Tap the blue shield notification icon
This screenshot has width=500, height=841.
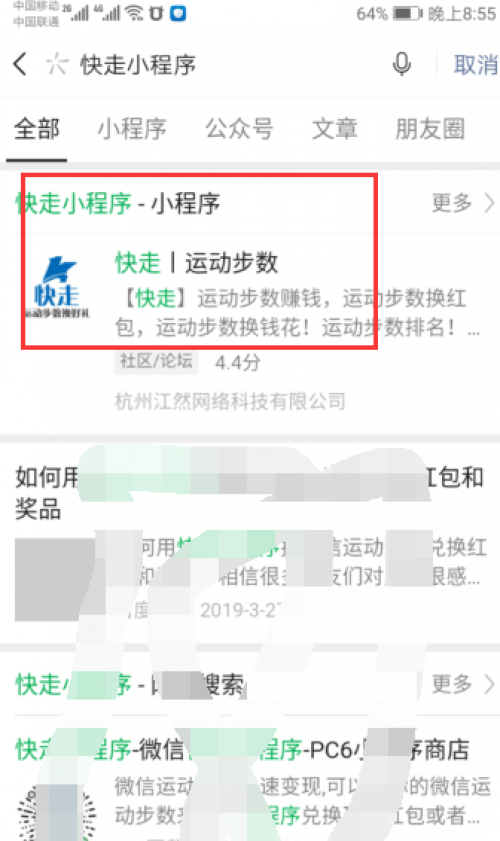[178, 13]
